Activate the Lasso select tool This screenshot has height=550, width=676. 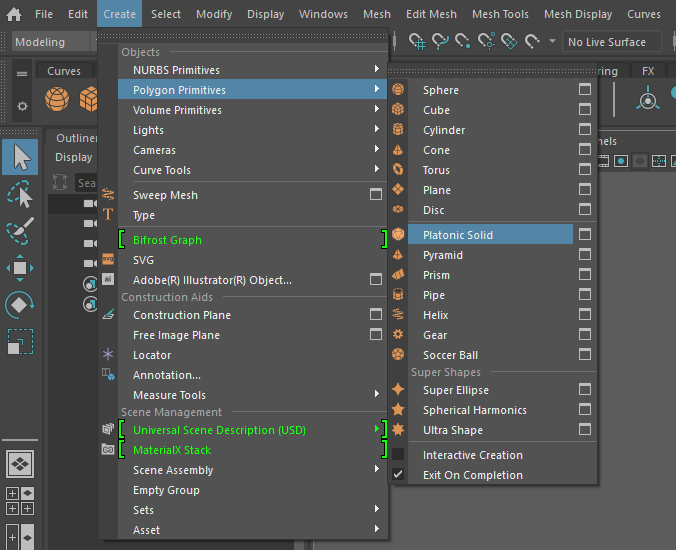20,194
